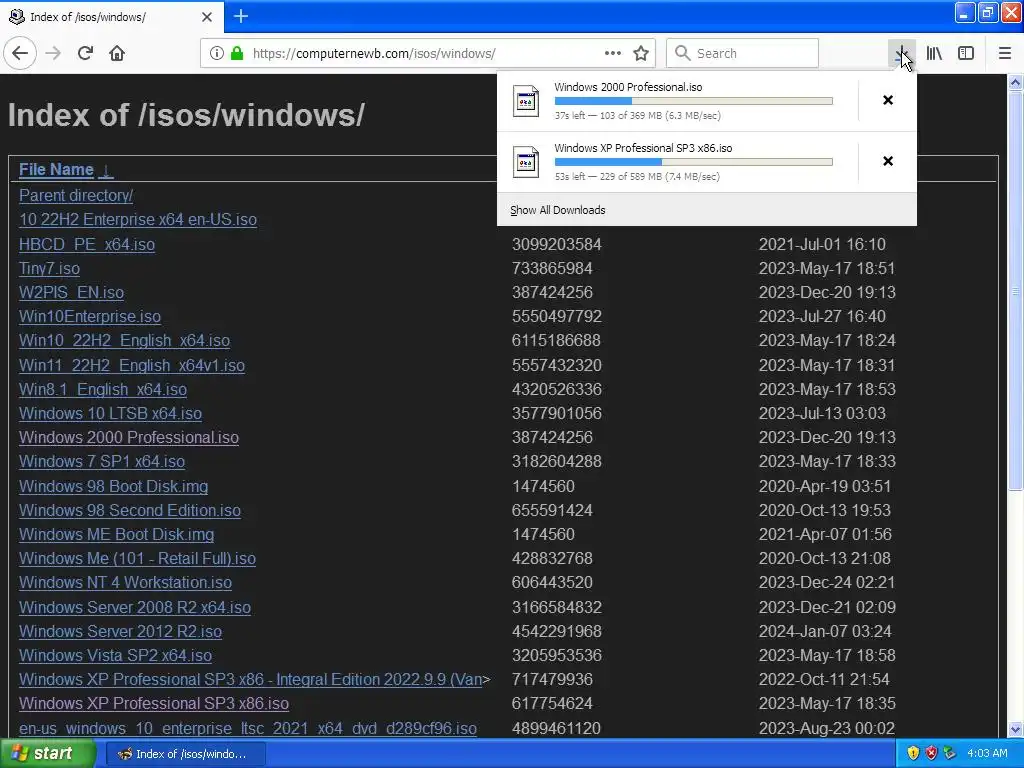Open Windows 98 Boot Disk.img link
1024x768 pixels.
pos(114,487)
